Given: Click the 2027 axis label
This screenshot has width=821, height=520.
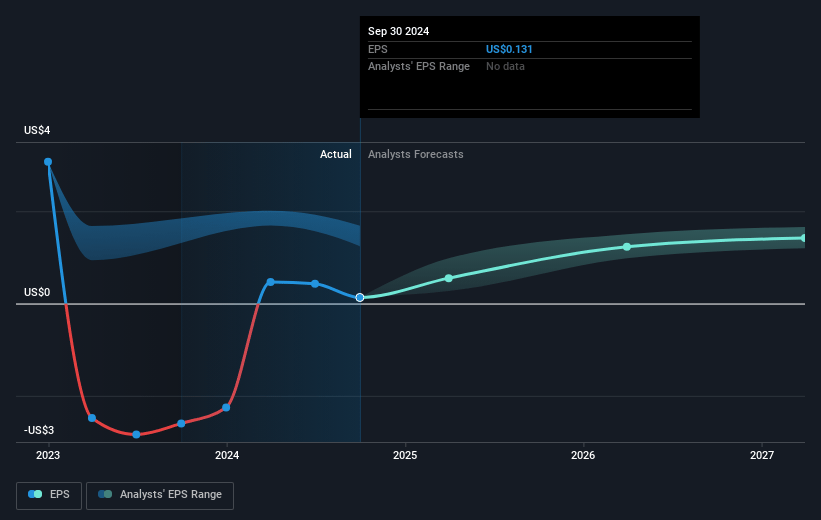Looking at the screenshot, I should click(x=762, y=455).
